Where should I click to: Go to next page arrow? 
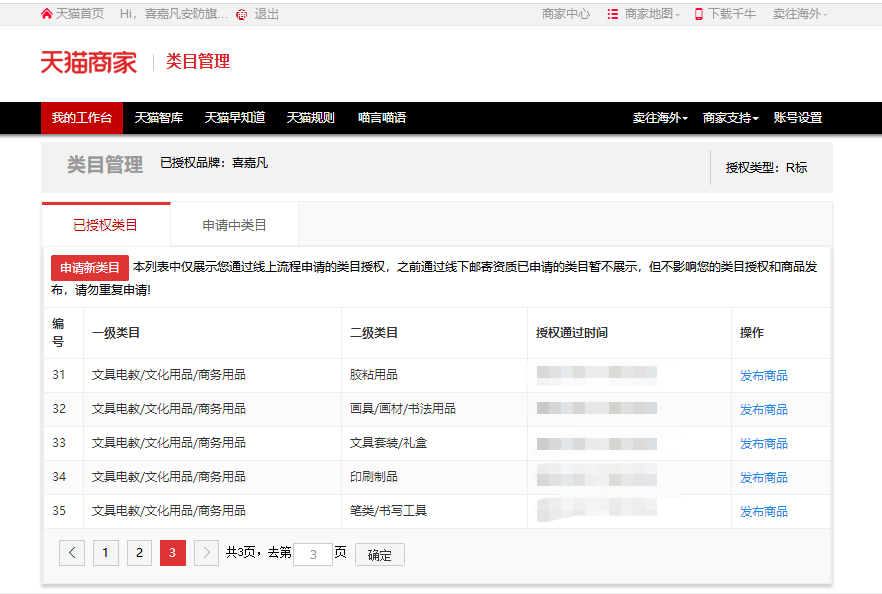point(206,553)
